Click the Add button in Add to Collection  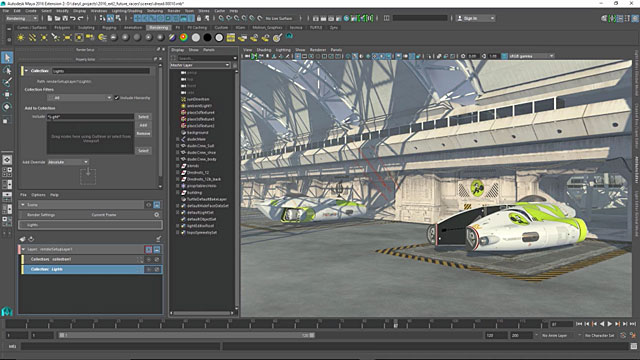click(x=143, y=125)
